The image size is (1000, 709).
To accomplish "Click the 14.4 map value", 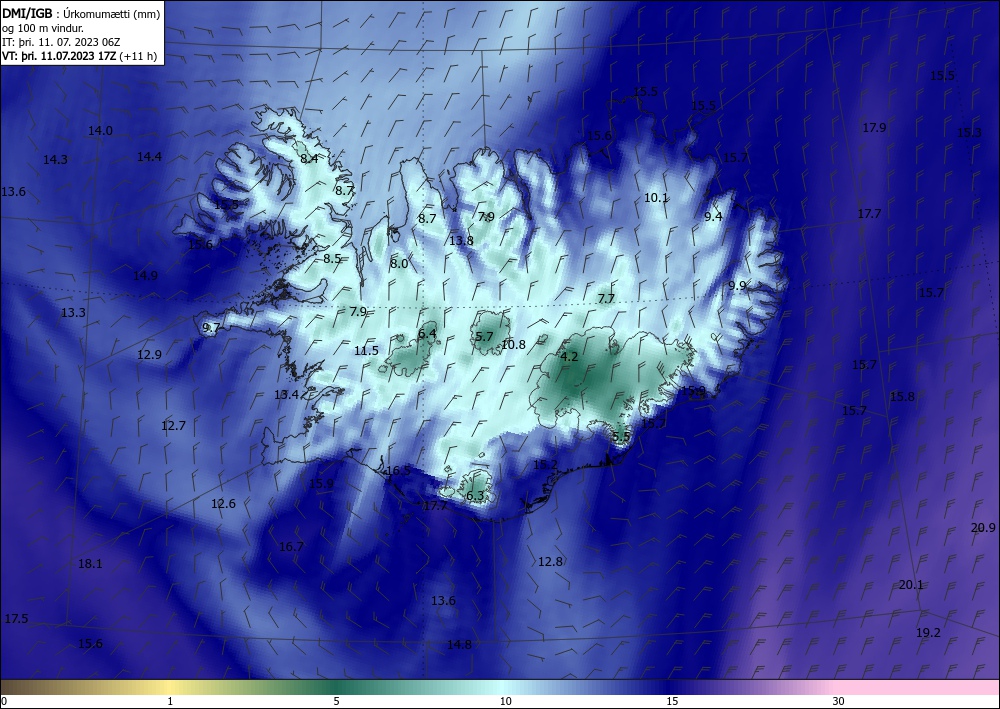I will click(149, 156).
